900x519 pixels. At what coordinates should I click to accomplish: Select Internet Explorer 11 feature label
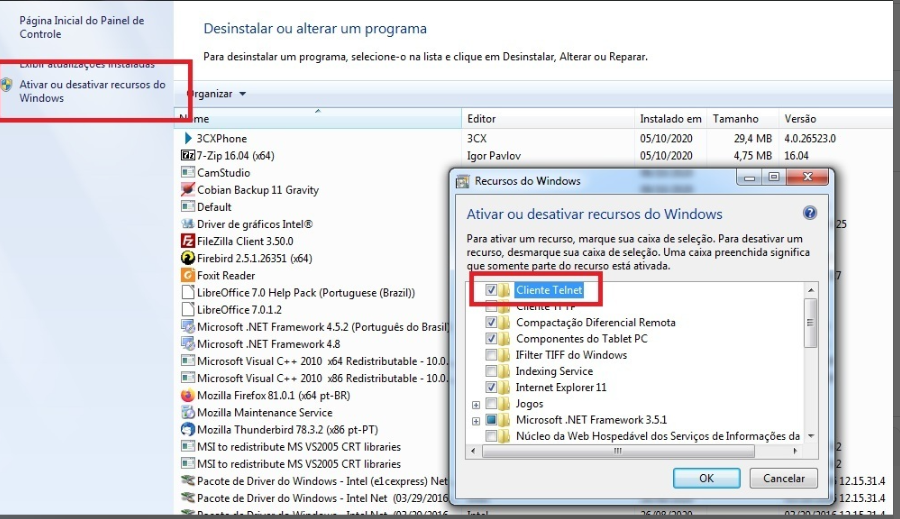[561, 388]
